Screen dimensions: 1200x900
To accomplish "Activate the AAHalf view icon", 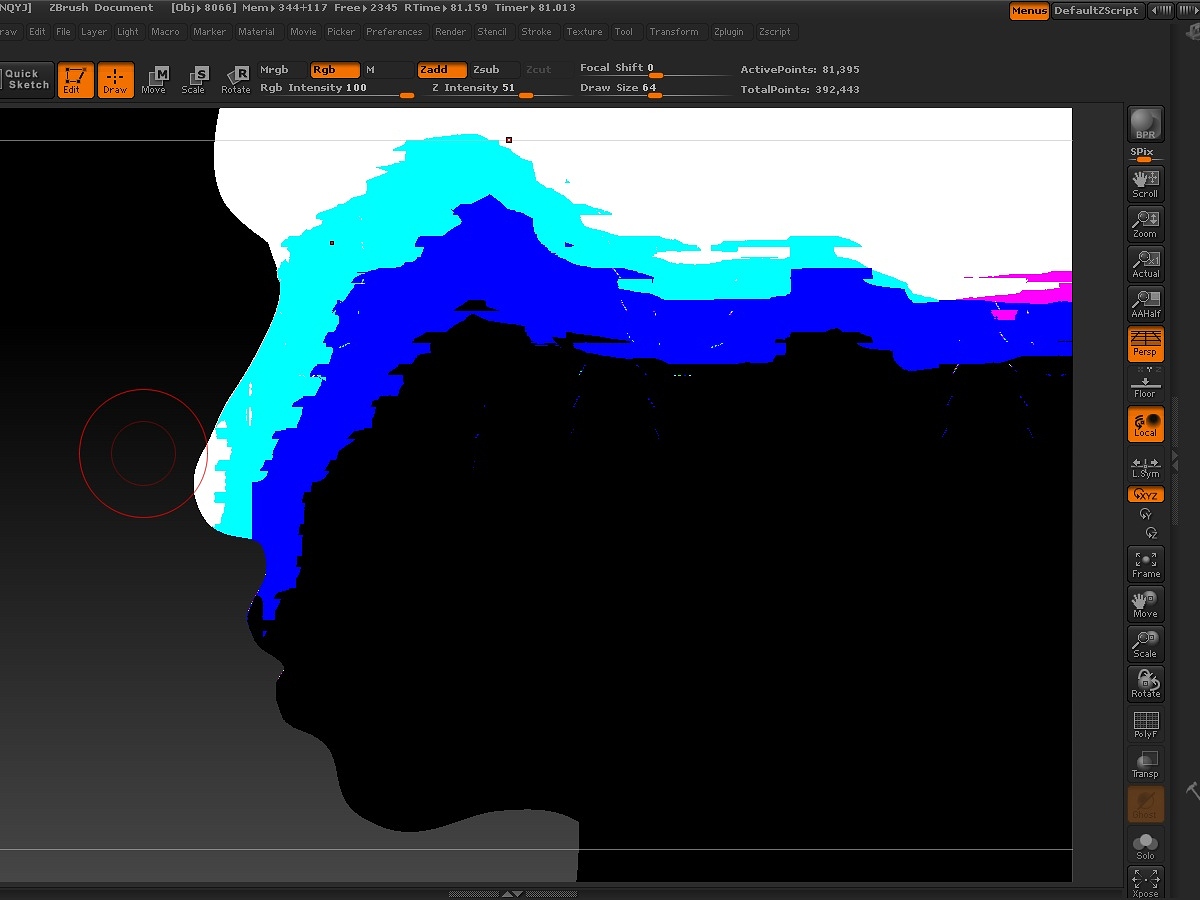I will click(x=1145, y=303).
